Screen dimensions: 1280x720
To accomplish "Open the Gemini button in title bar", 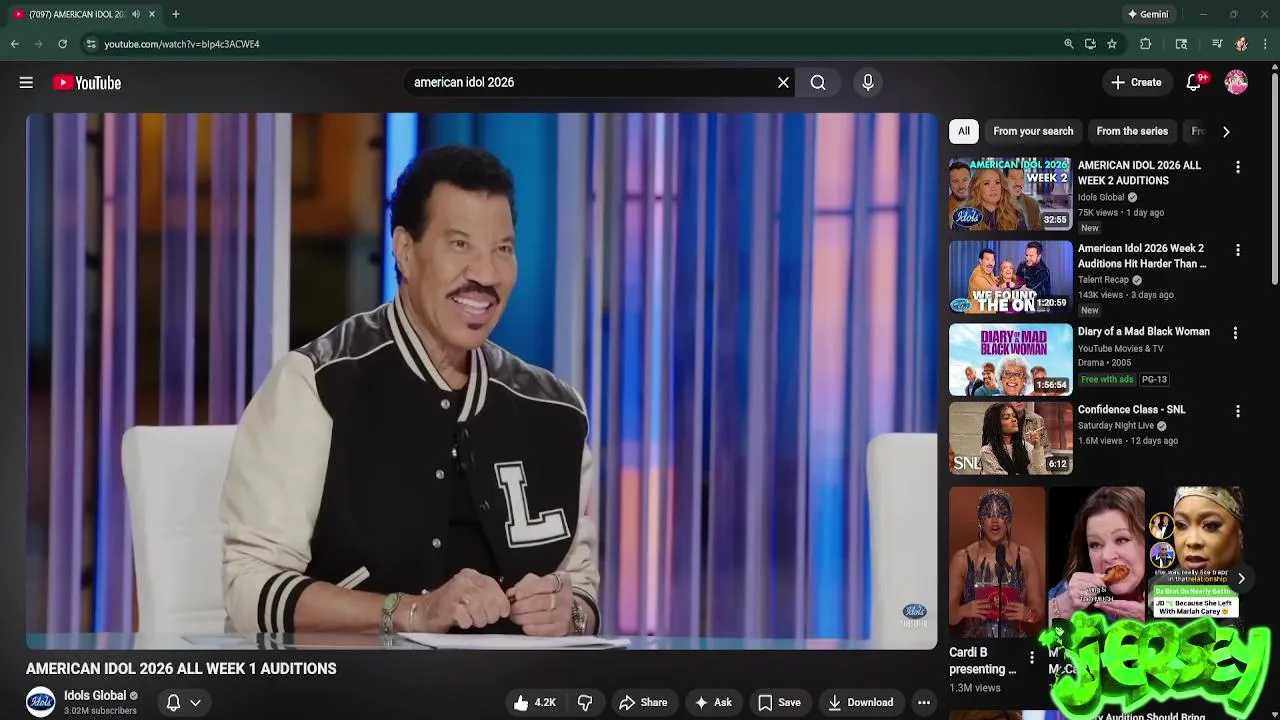I will [x=1148, y=14].
